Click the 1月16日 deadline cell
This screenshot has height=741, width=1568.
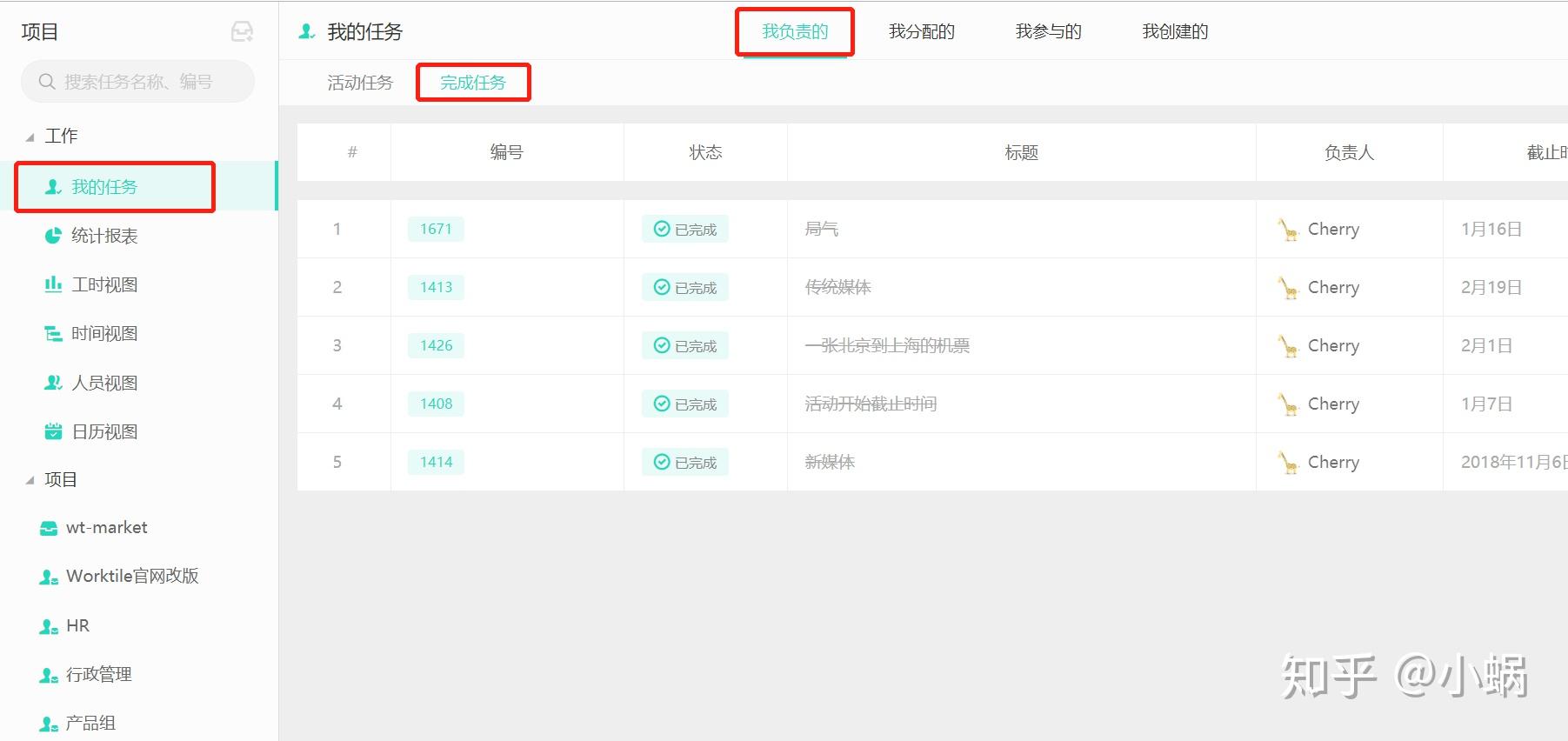coord(1491,229)
